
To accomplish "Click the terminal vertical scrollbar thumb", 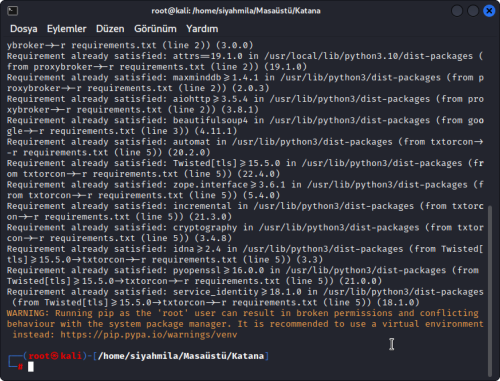I will click(490, 290).
